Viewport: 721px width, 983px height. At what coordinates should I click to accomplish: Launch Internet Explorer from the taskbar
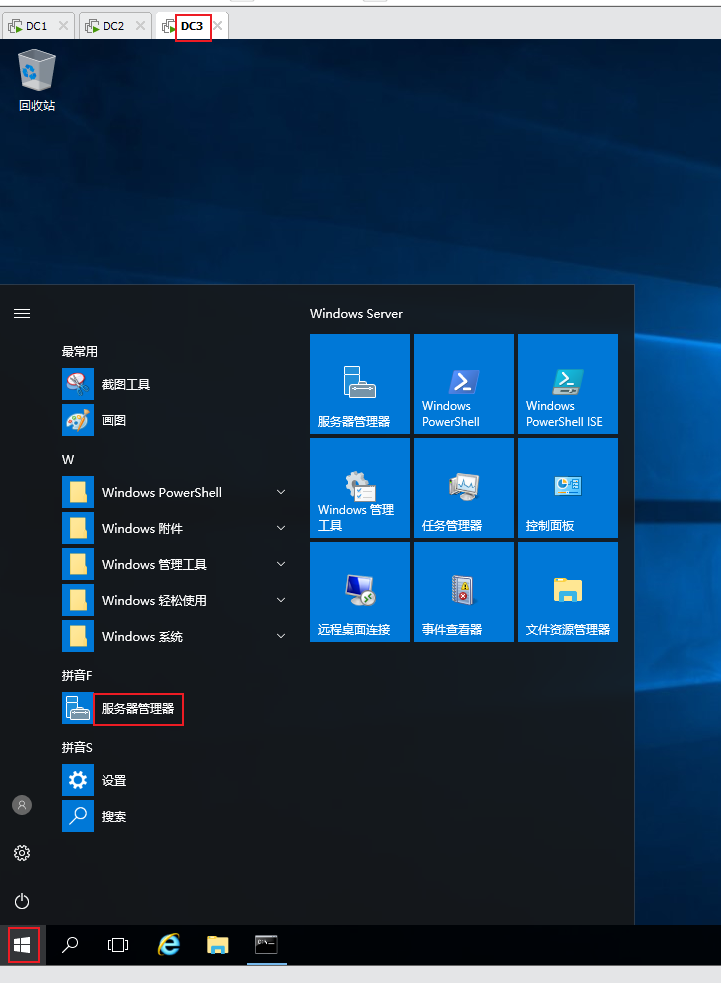169,944
